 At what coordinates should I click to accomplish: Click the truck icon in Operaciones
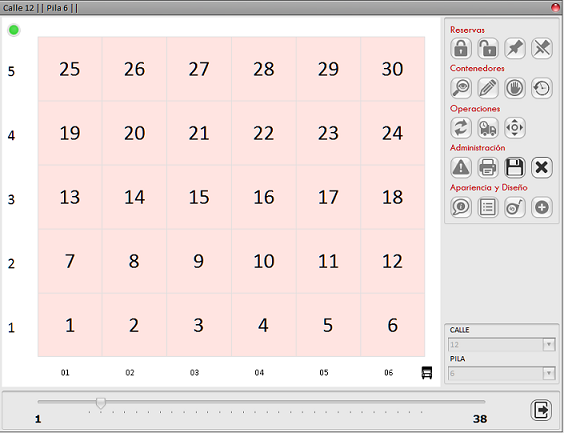pos(488,128)
